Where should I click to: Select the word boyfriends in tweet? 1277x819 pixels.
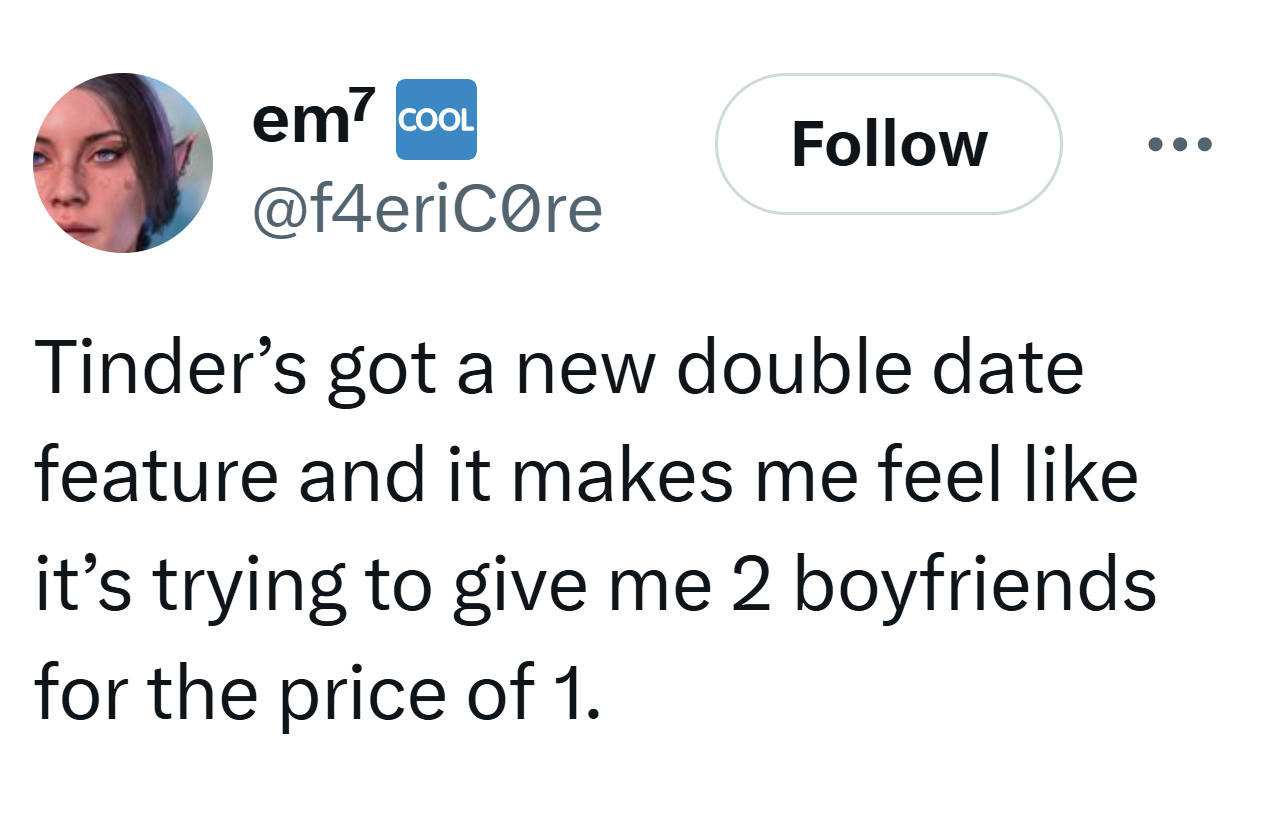pyautogui.click(x=974, y=588)
